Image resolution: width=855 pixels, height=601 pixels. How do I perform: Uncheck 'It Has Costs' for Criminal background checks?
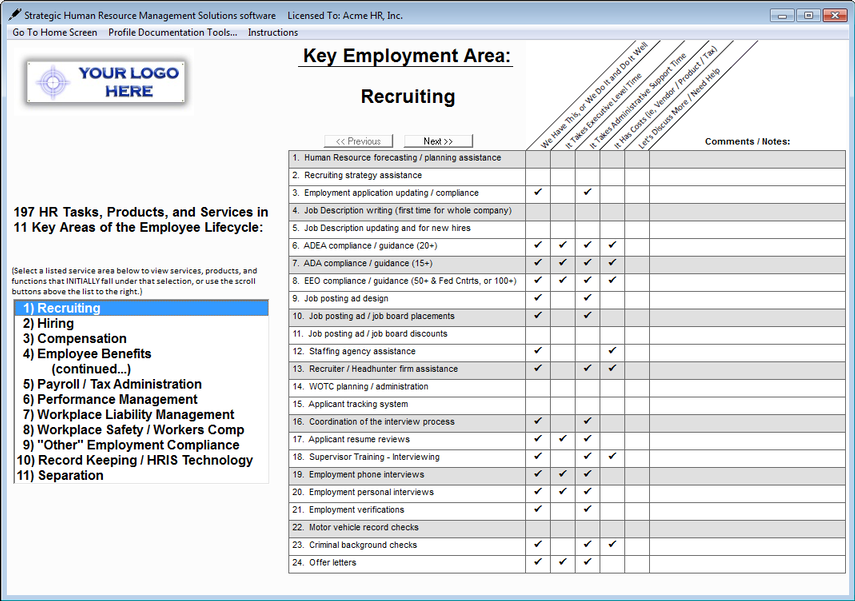(612, 545)
